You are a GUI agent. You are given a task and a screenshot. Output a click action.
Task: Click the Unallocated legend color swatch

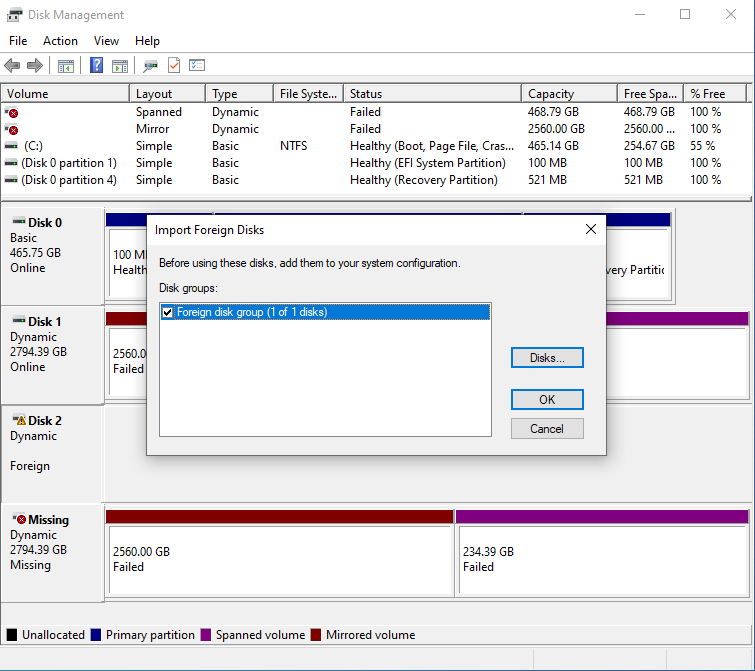click(12, 635)
